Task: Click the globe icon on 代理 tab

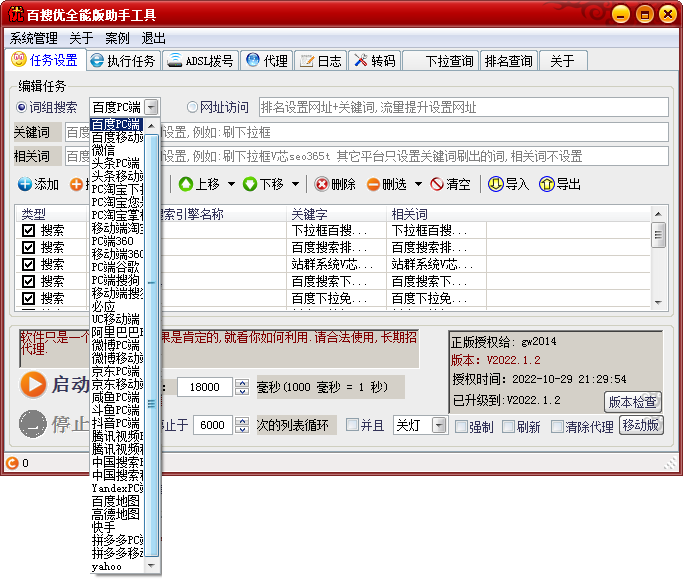Action: tap(253, 60)
